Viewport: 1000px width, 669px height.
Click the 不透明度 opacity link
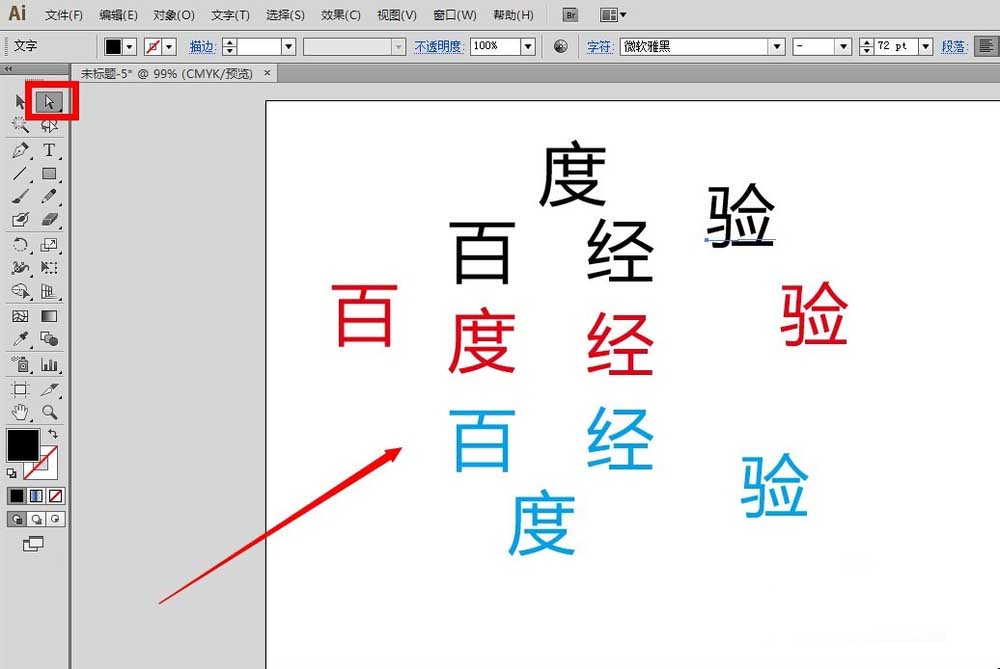pos(438,47)
